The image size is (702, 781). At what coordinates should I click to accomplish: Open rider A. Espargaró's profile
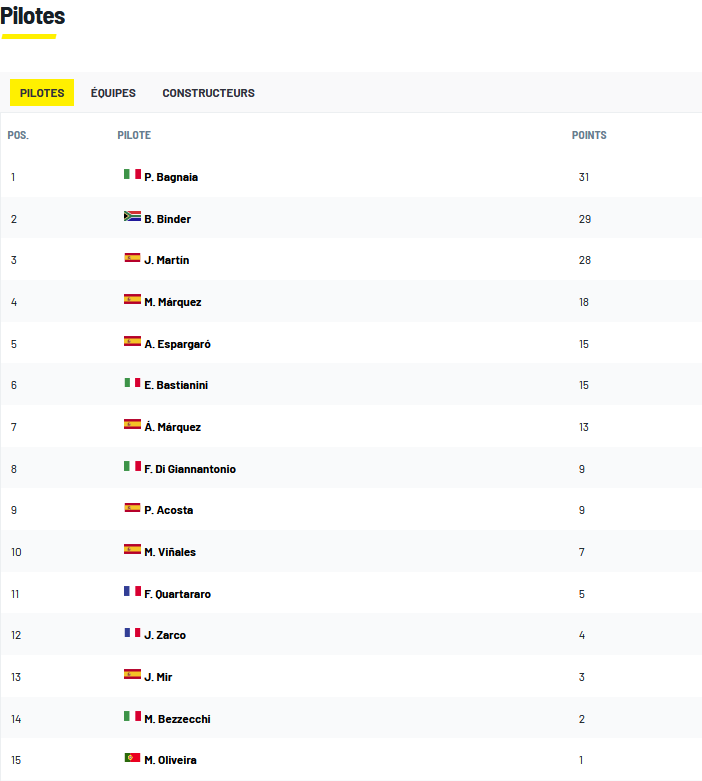(x=177, y=344)
